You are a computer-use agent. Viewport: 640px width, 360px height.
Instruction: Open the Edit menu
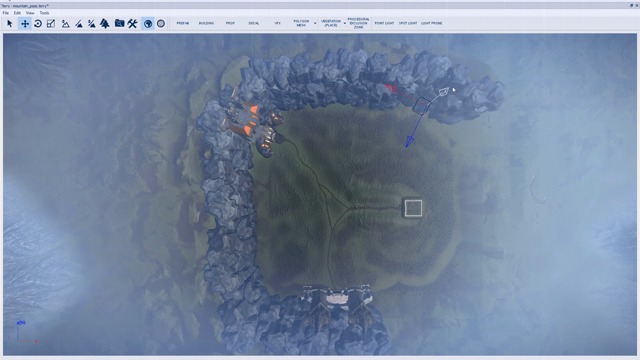coord(17,13)
